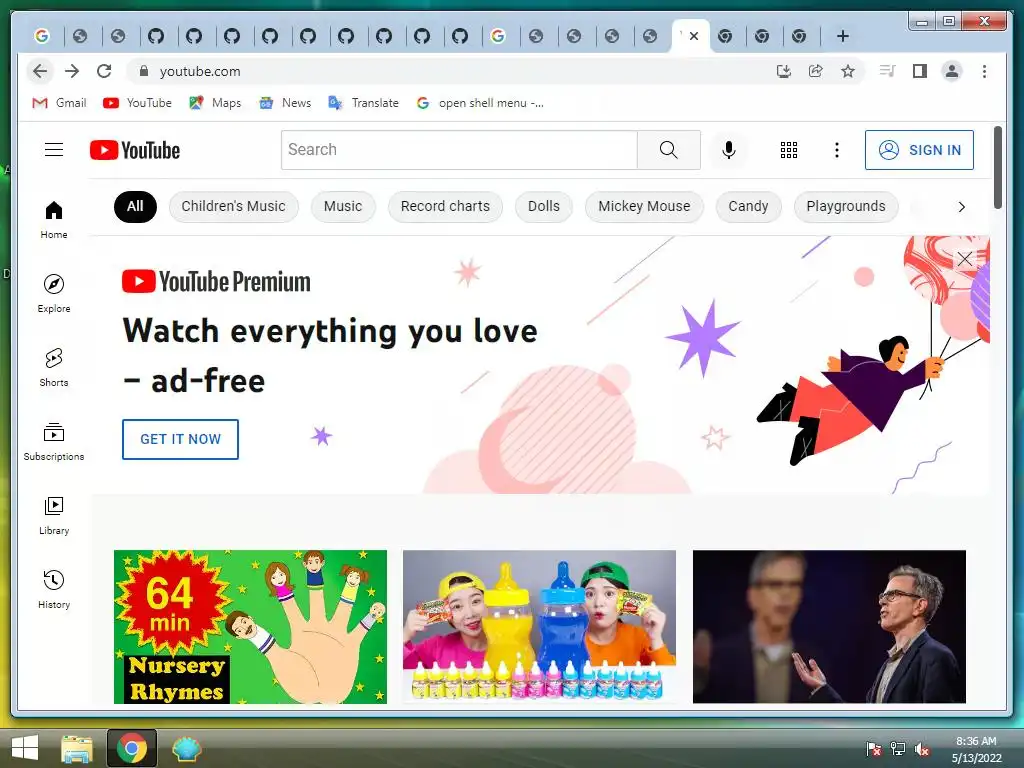Click network tray icon

898,749
